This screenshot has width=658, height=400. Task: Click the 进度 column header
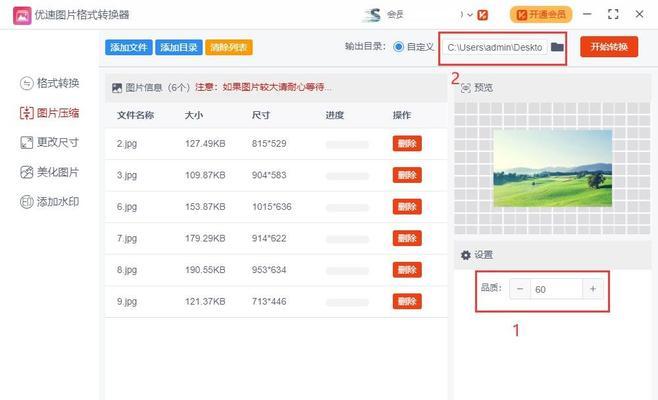pyautogui.click(x=335, y=115)
